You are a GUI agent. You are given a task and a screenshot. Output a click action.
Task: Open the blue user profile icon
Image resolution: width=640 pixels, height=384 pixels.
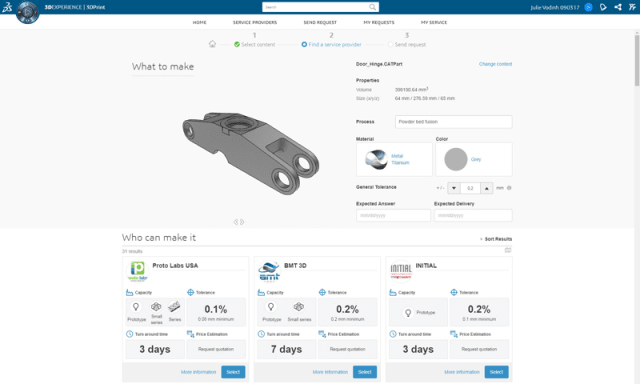[x=588, y=7]
